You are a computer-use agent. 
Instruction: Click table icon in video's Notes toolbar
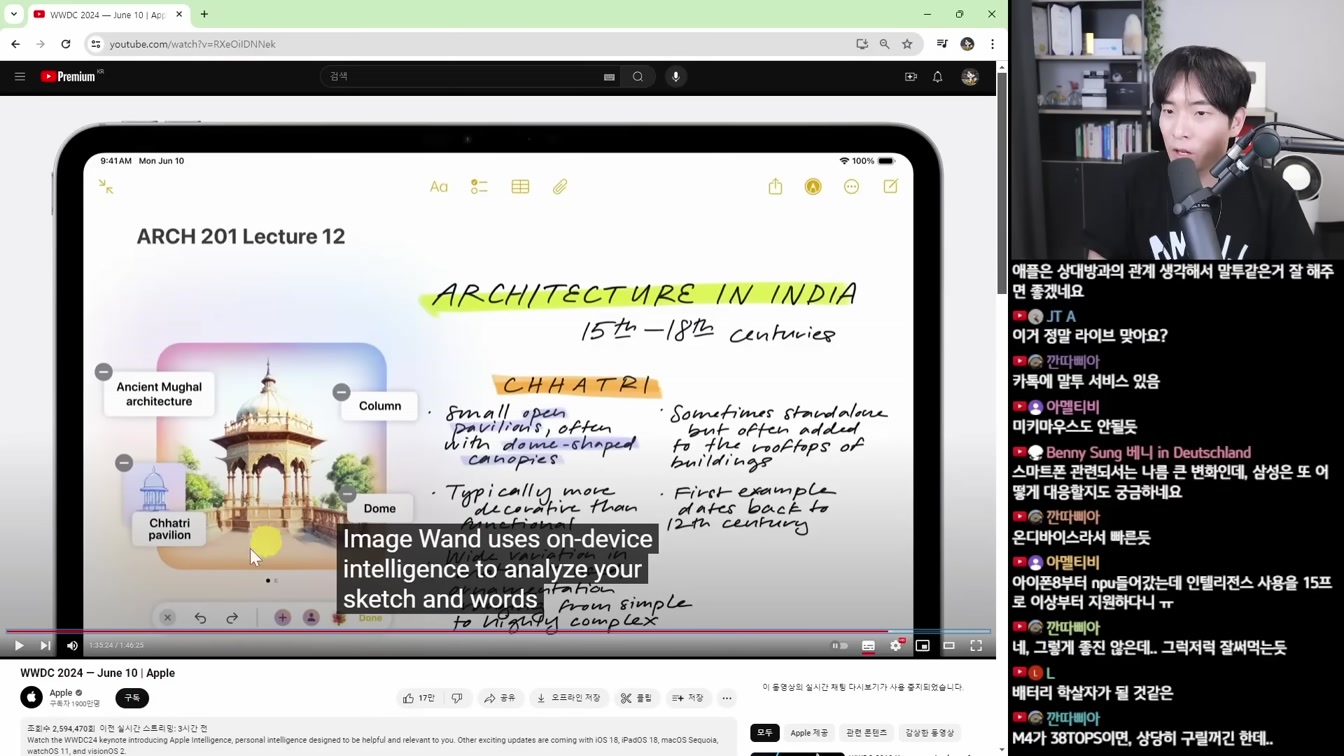[x=520, y=187]
